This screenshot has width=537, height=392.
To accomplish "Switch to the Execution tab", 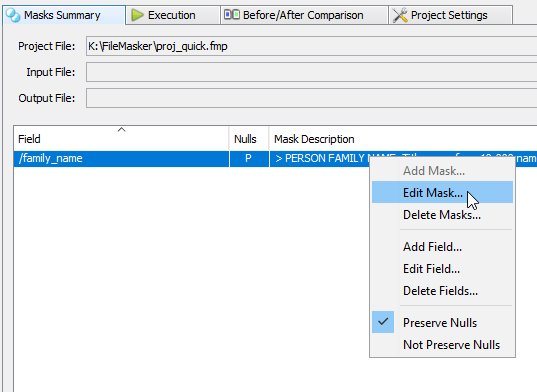I will (173, 15).
